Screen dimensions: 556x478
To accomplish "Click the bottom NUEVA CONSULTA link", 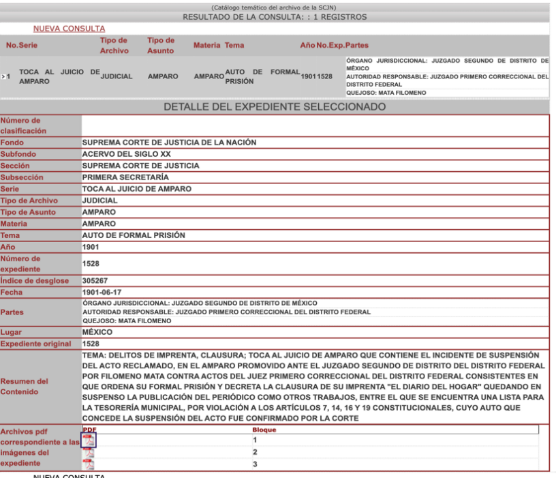I will click(69, 476).
